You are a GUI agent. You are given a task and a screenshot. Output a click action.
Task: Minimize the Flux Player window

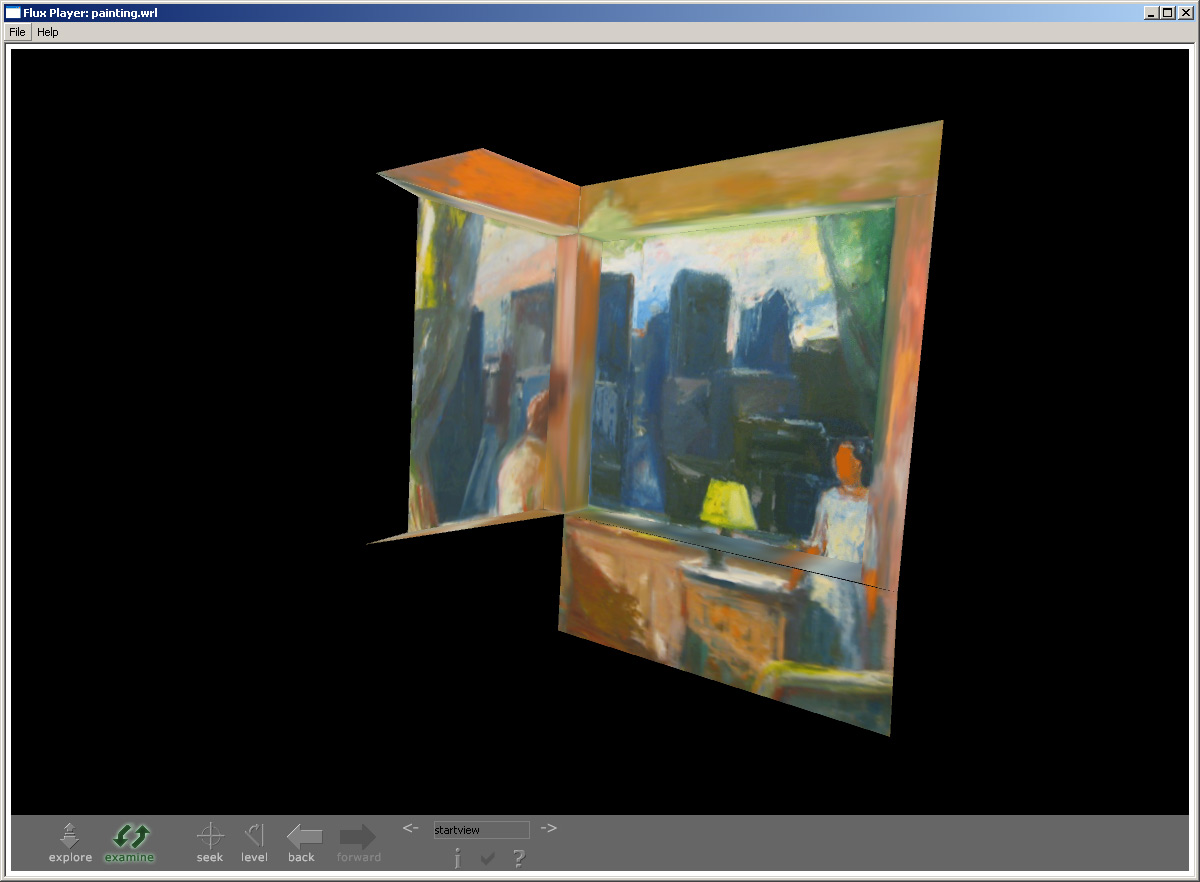[1152, 12]
